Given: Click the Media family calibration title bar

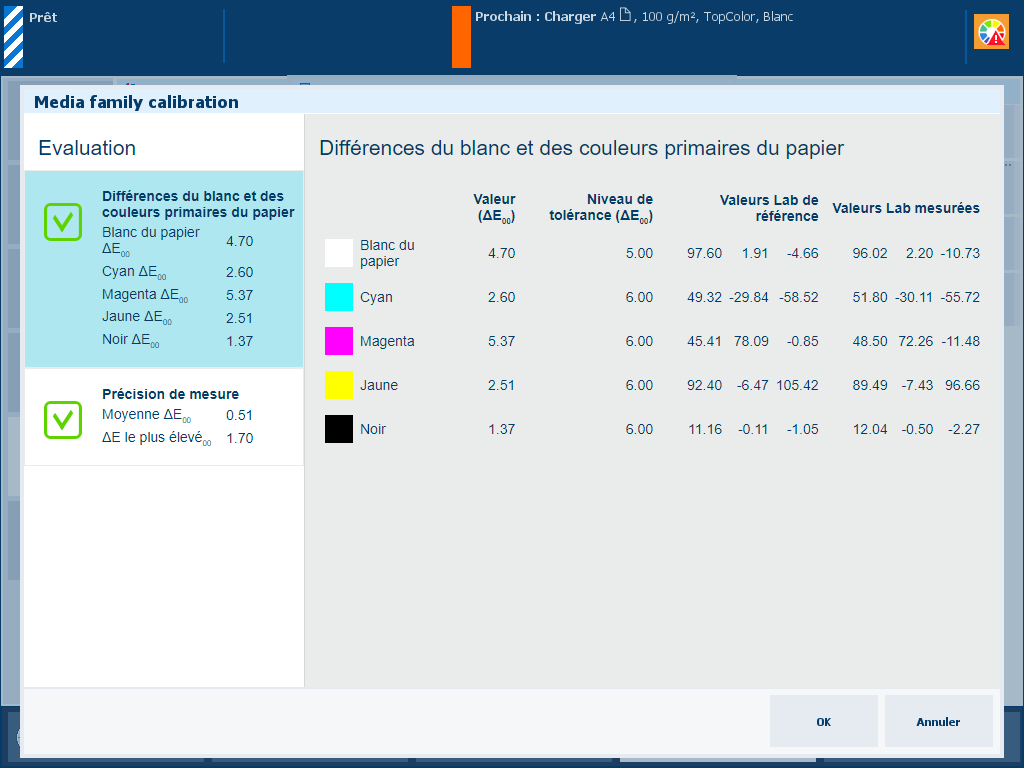Looking at the screenshot, I should click(512, 102).
